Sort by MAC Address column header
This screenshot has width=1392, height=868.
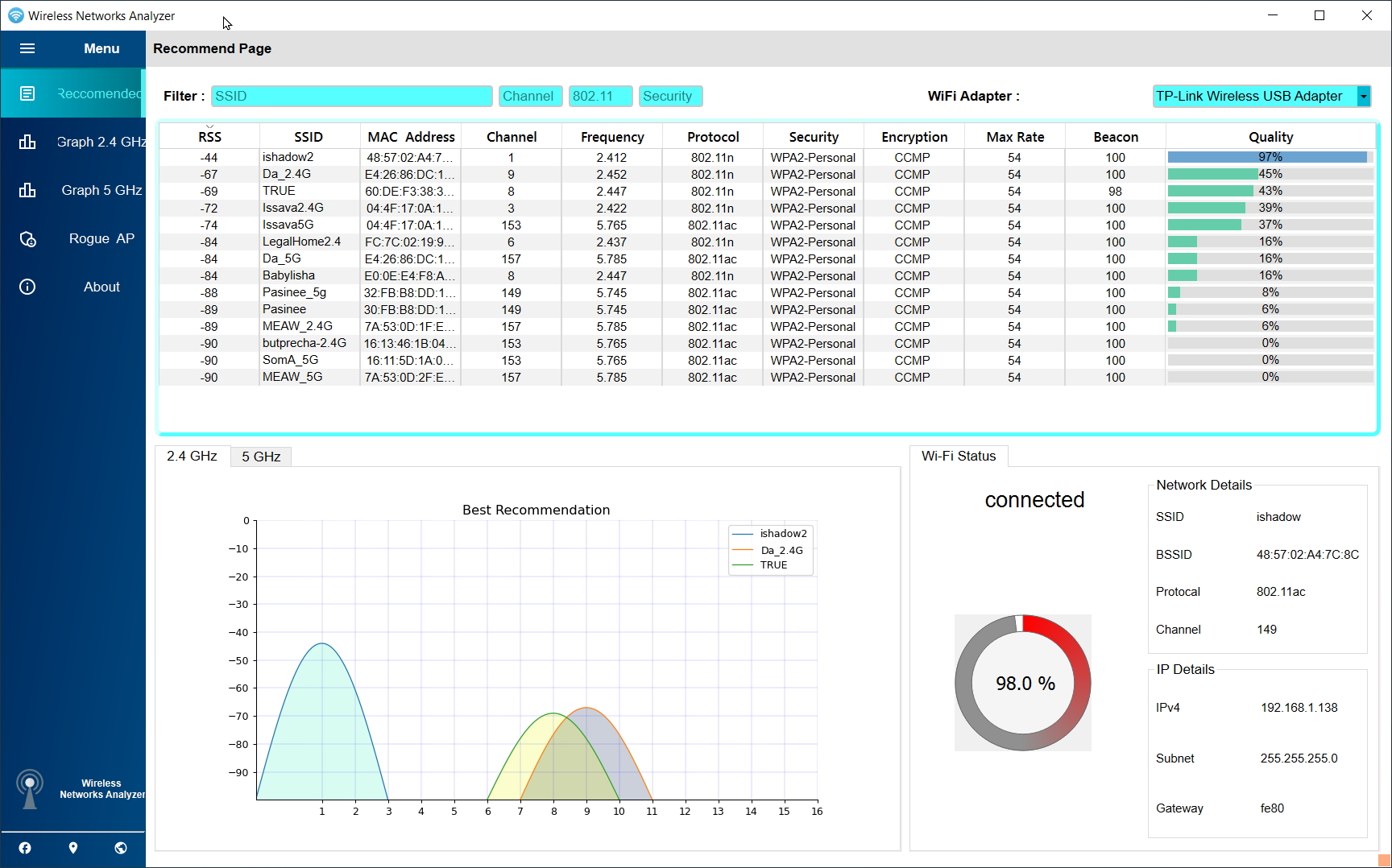[411, 137]
